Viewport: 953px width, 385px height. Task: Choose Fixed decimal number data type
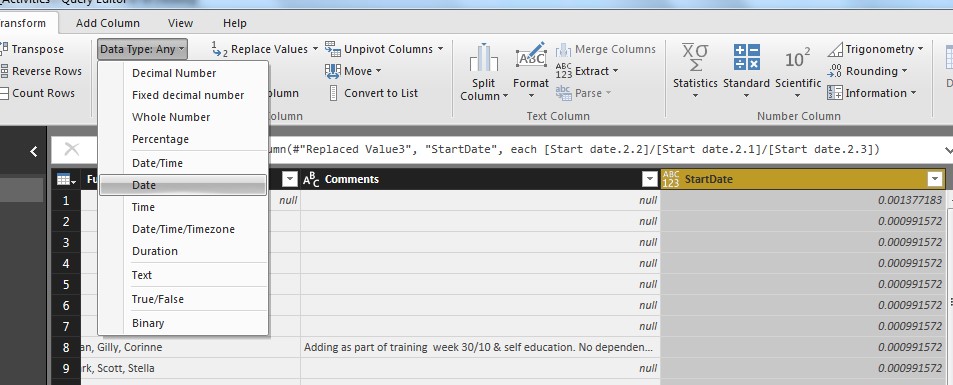(x=183, y=95)
